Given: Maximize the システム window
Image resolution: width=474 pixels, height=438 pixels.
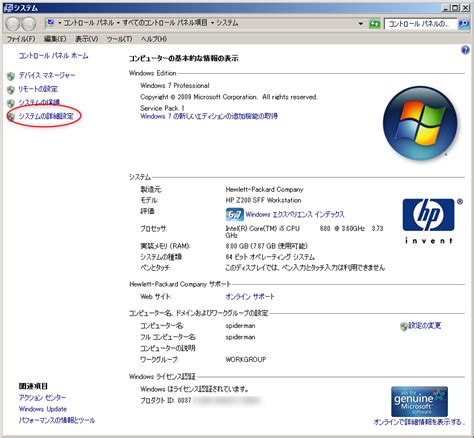Looking at the screenshot, I should (455, 8).
